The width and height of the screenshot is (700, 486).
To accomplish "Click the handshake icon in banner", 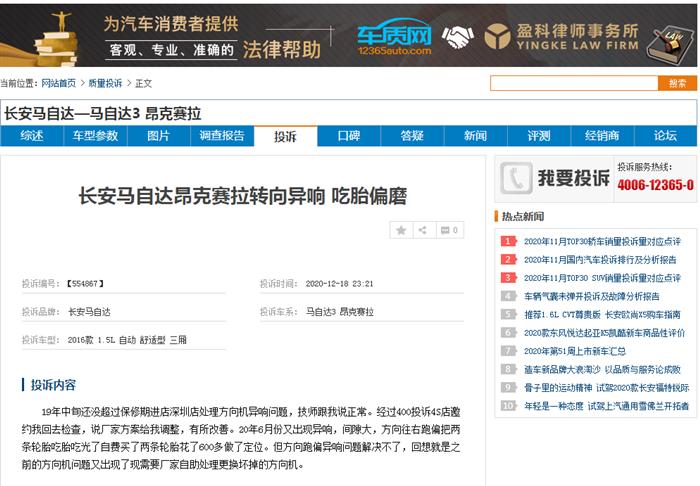I will pyautogui.click(x=457, y=37).
